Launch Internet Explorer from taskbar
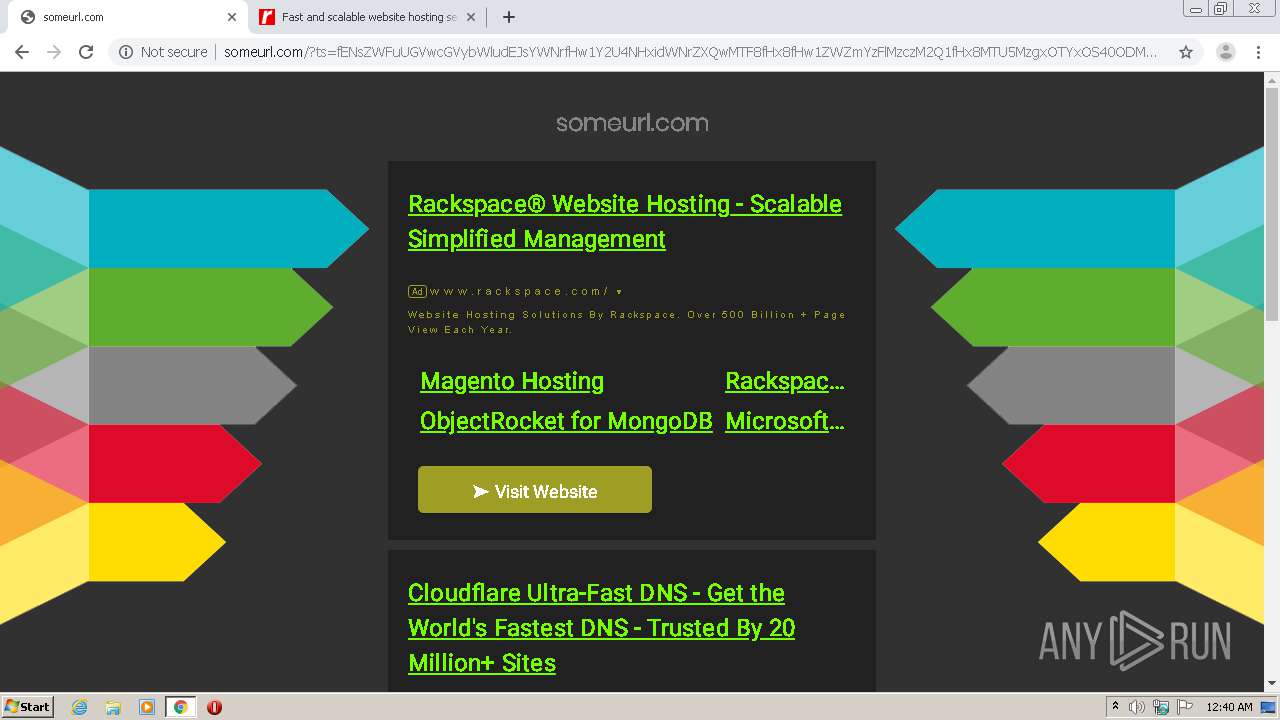 pos(80,707)
